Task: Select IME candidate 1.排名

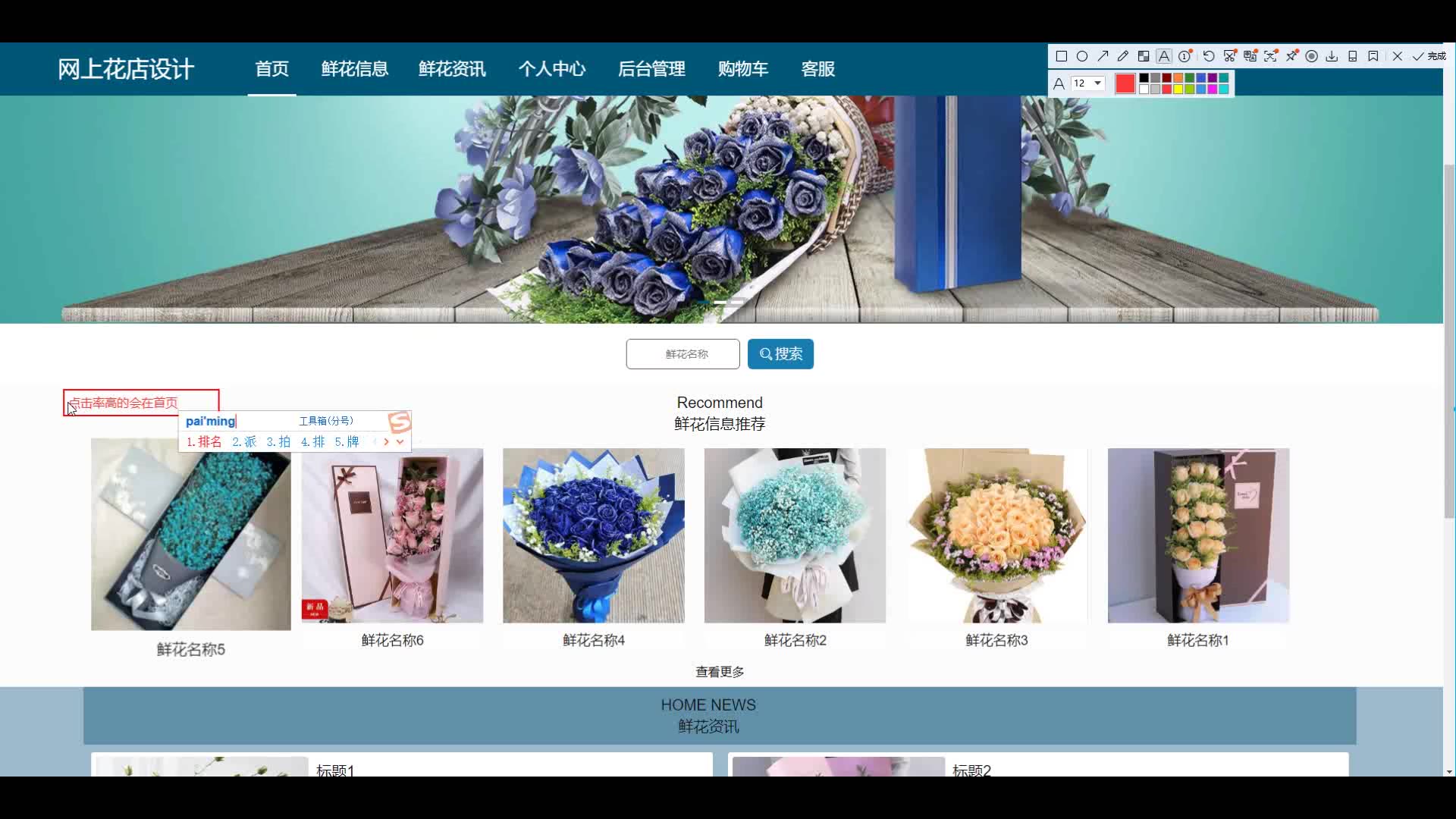Action: coord(204,441)
